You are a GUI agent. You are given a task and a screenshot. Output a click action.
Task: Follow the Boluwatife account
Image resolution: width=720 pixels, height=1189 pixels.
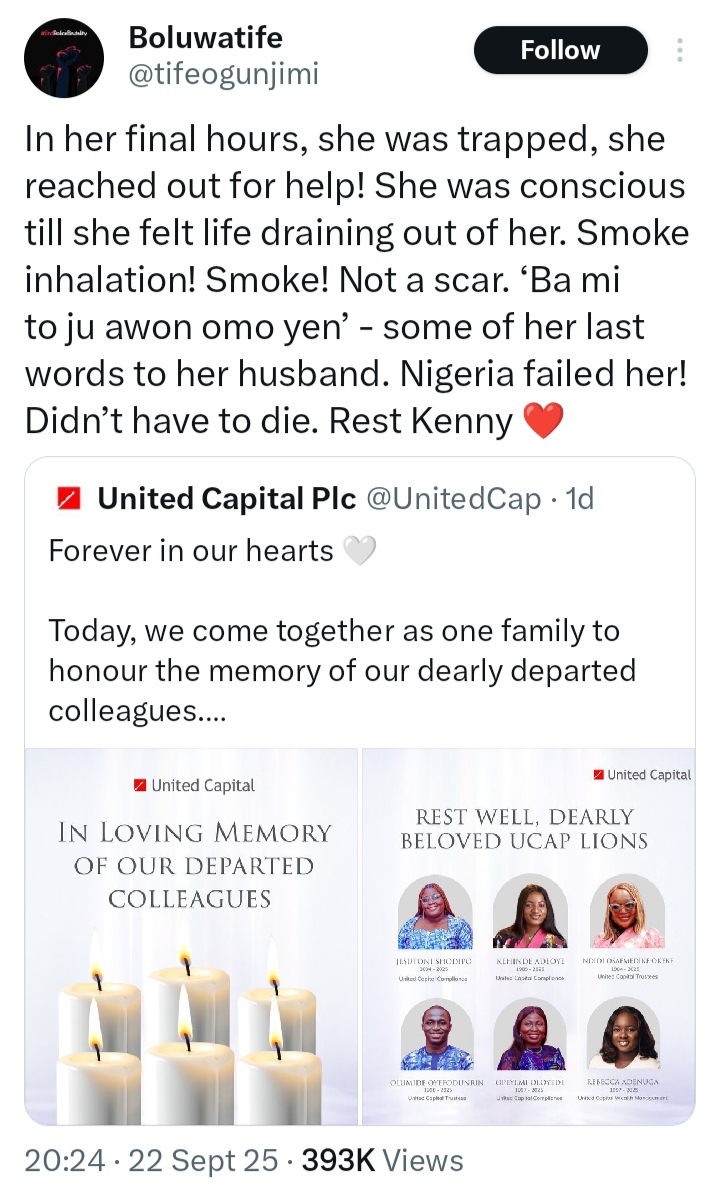560,50
